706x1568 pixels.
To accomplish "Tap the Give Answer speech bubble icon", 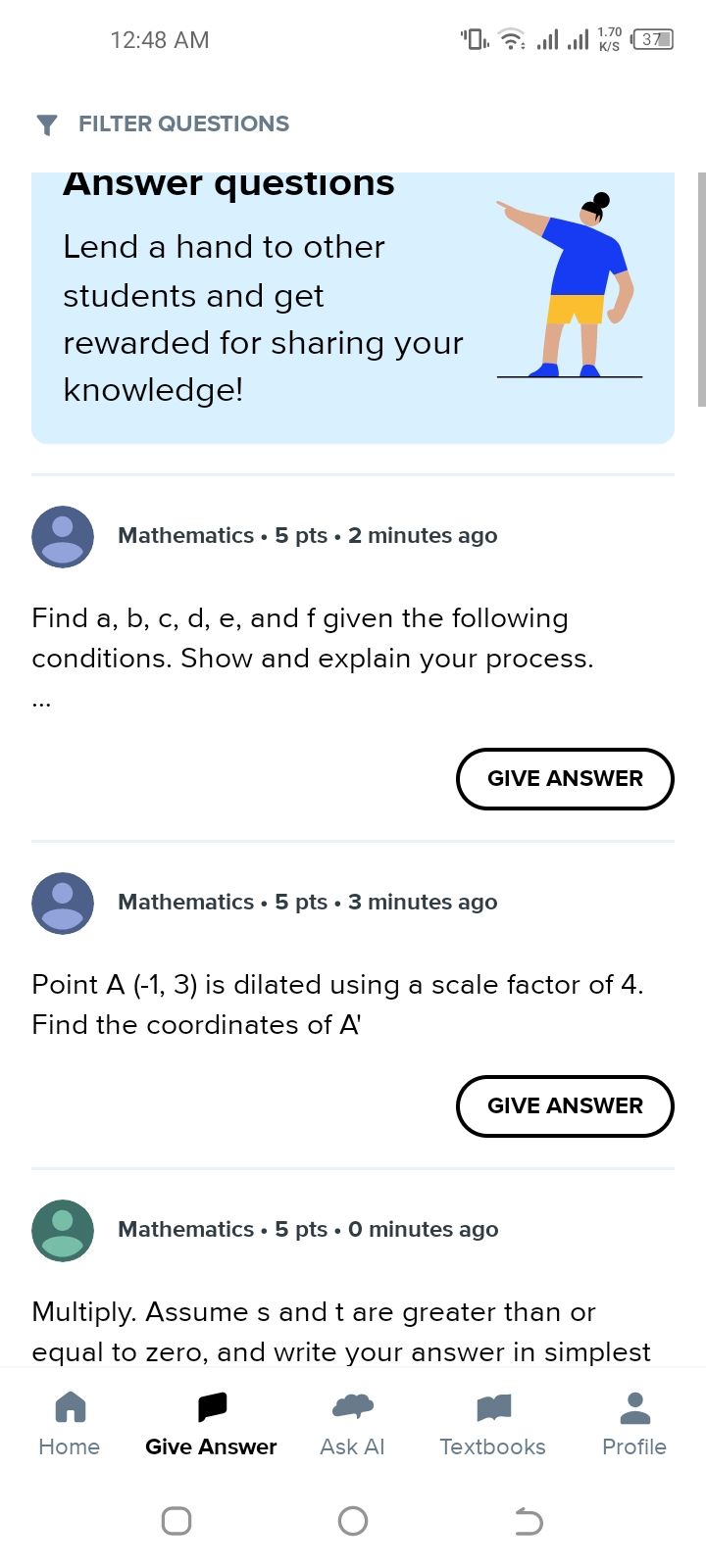I will click(212, 1407).
